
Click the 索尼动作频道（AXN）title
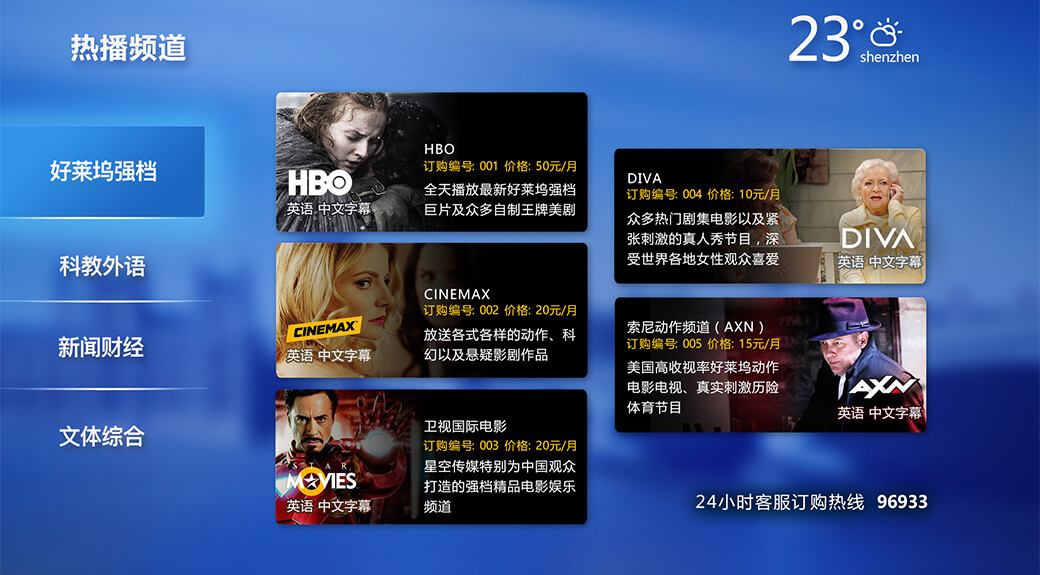point(696,327)
